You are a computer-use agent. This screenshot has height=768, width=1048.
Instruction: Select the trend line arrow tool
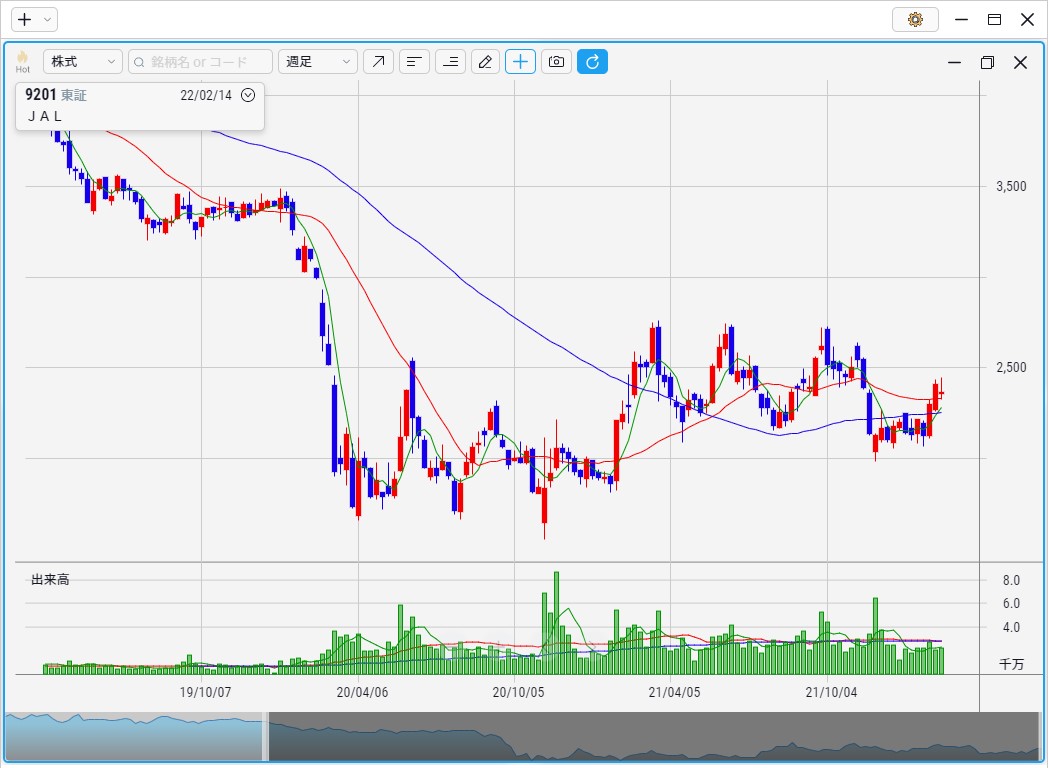click(378, 62)
